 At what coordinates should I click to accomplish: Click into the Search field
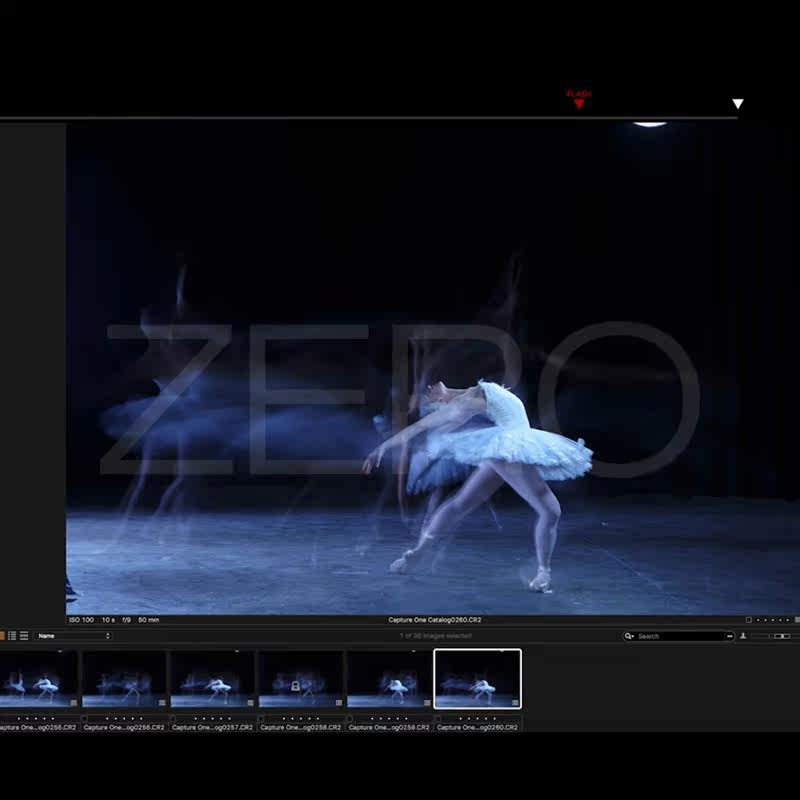(x=678, y=636)
